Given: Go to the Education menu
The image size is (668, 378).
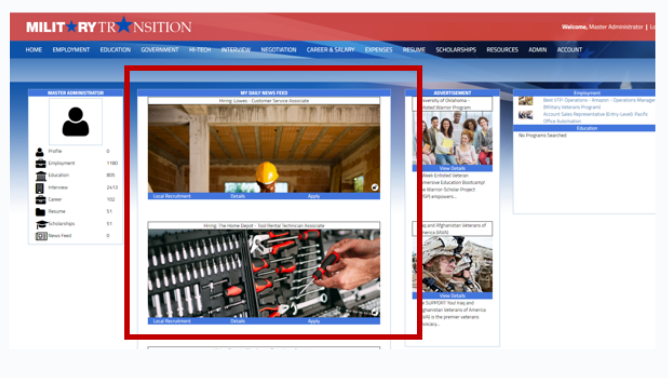Looking at the screenshot, I should (x=115, y=50).
